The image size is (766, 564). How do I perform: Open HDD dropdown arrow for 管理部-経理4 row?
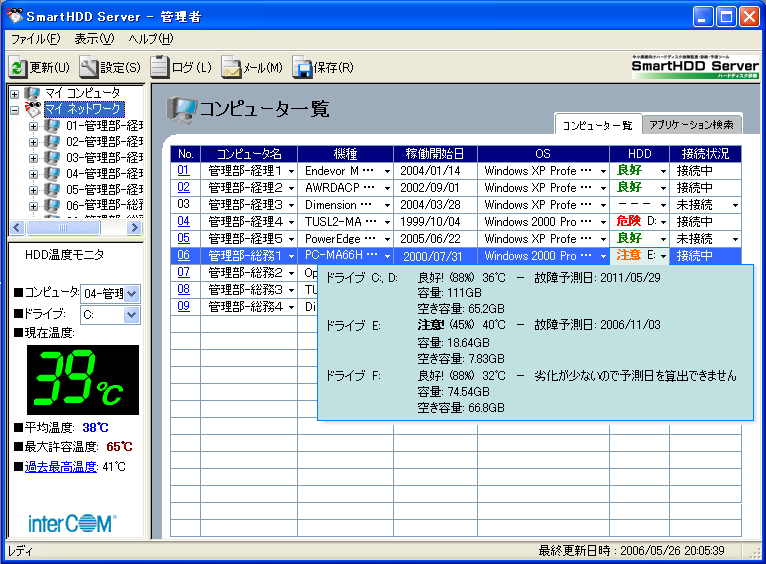[663, 222]
